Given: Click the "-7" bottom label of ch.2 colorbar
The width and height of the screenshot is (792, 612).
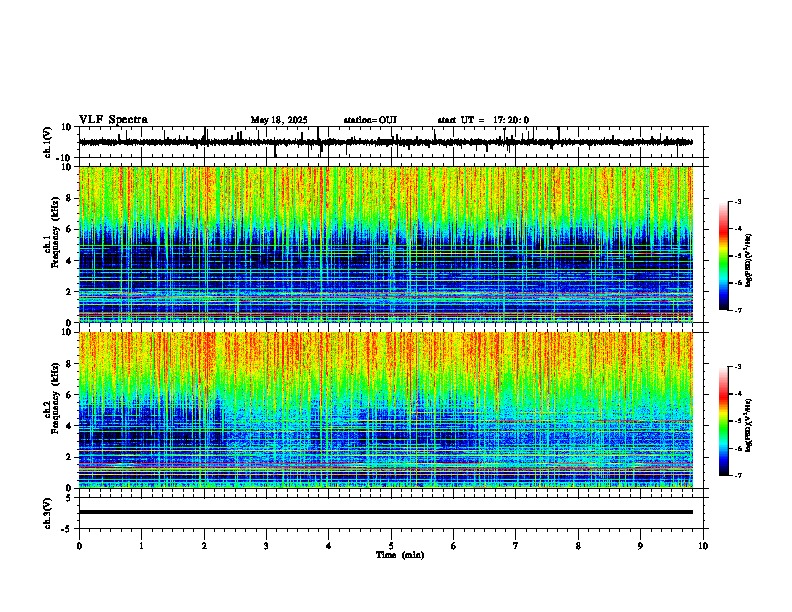Looking at the screenshot, I should pyautogui.click(x=737, y=475).
